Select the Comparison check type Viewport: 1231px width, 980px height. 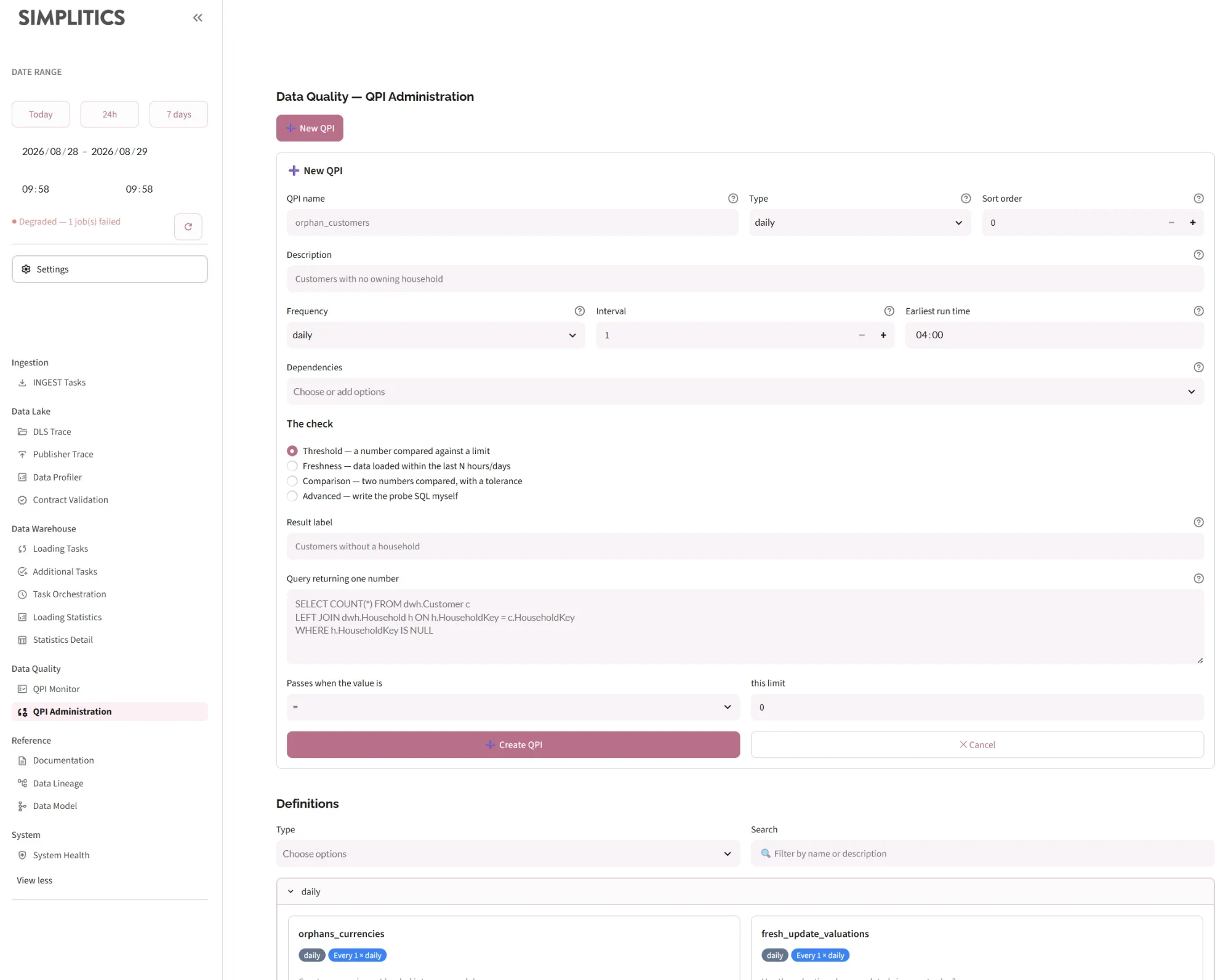coord(292,481)
